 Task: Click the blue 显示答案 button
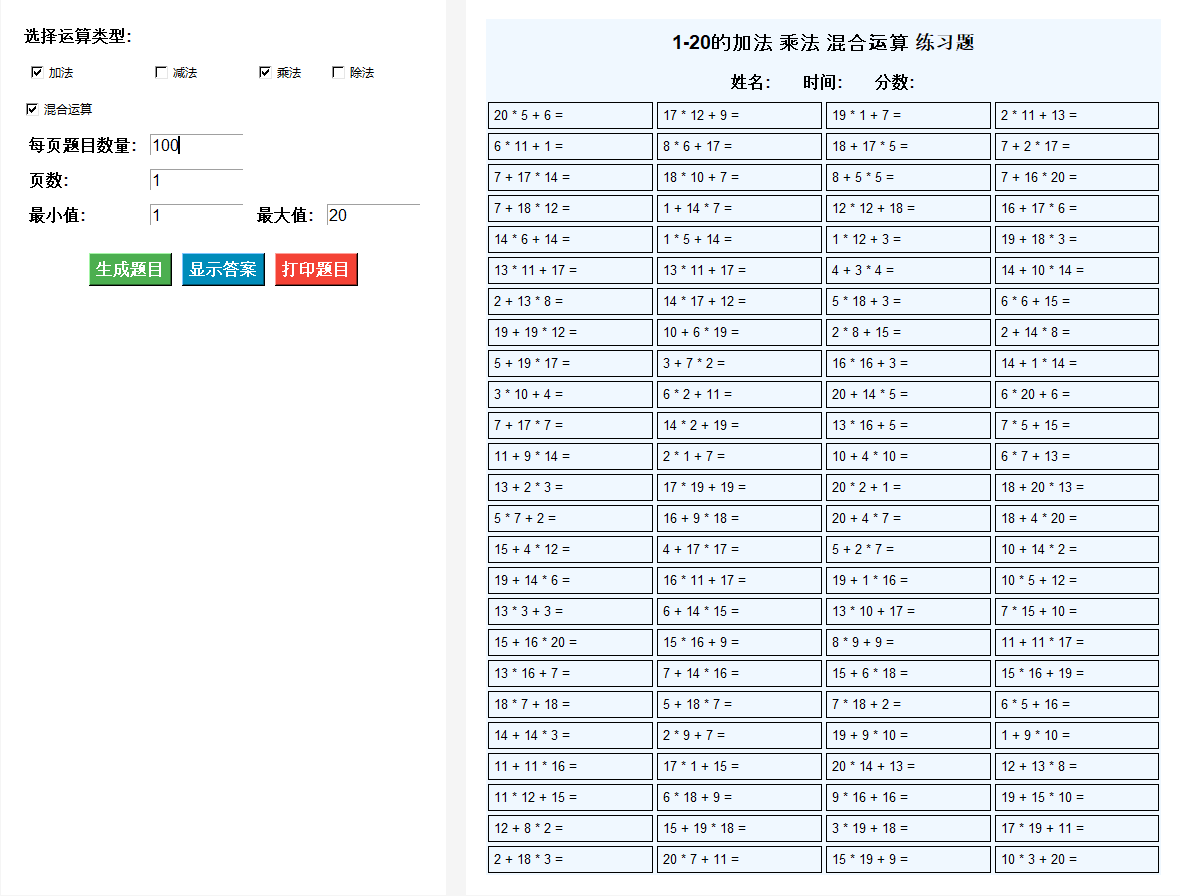pyautogui.click(x=223, y=270)
